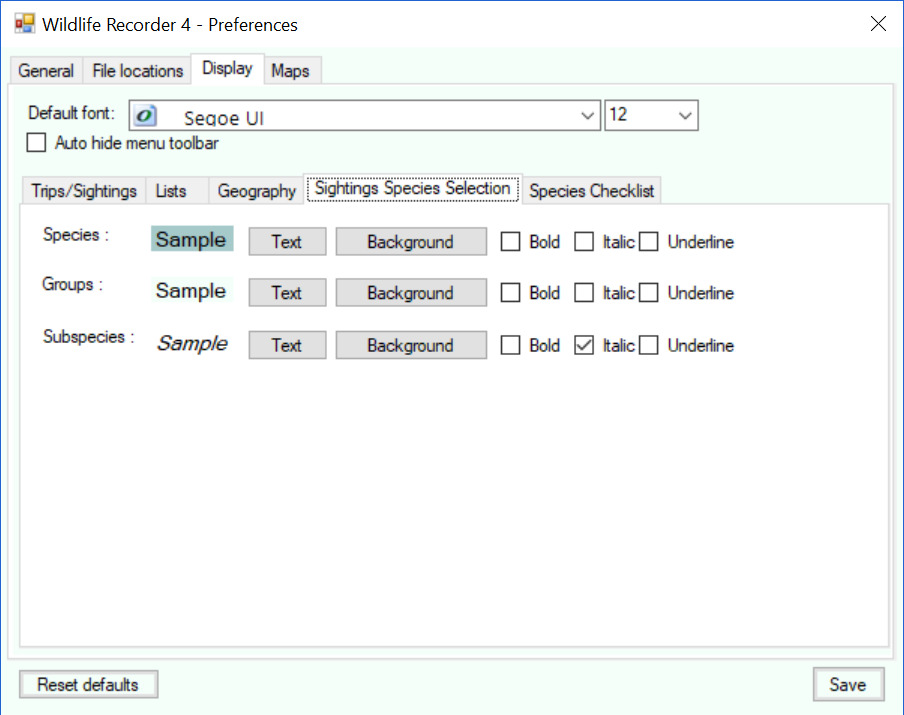Toggle Auto hide menu toolbar checkbox
Screen dimensions: 904x715
(x=36, y=142)
